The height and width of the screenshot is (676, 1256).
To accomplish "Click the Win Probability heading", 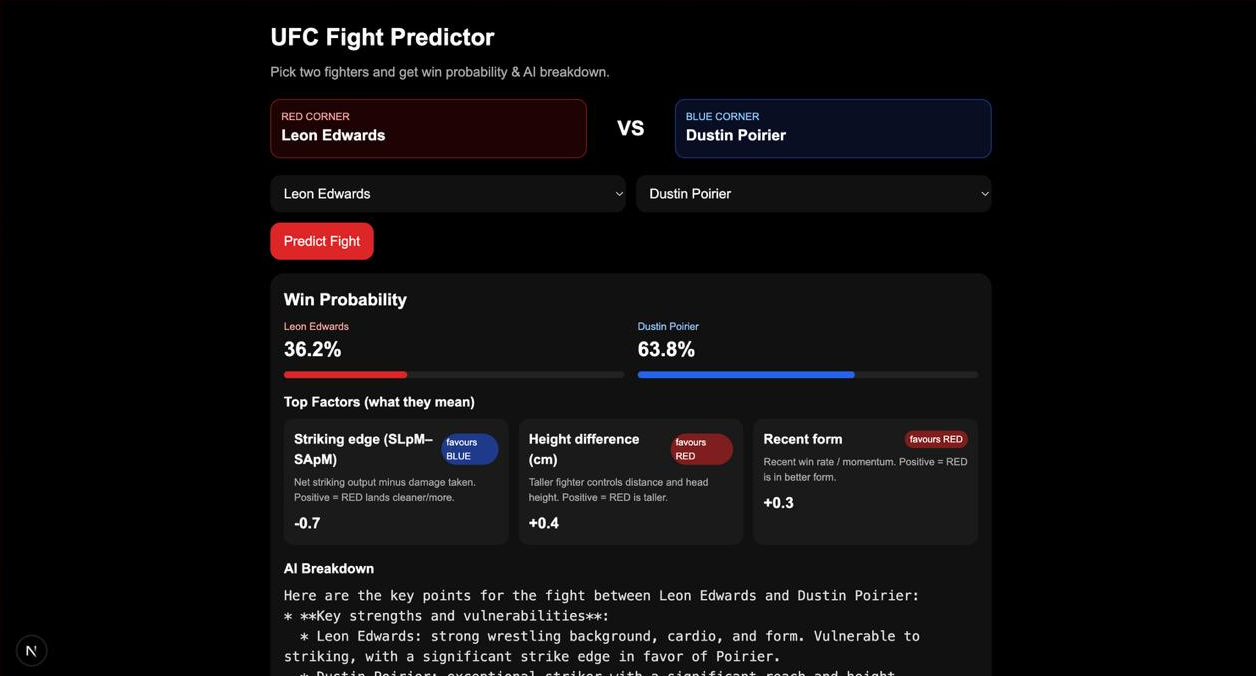I will pyautogui.click(x=345, y=299).
